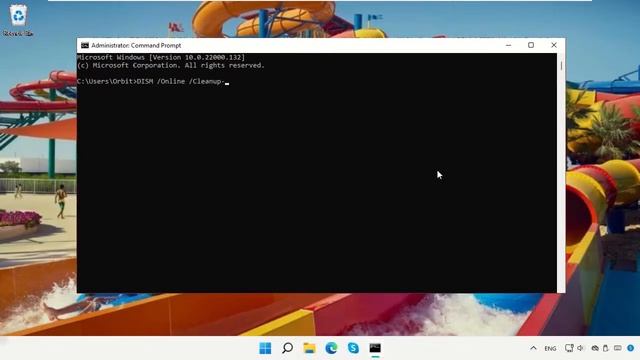Click the 'All rights reserved' copyright line
Image resolution: width=640 pixels, height=360 pixels.
171,65
